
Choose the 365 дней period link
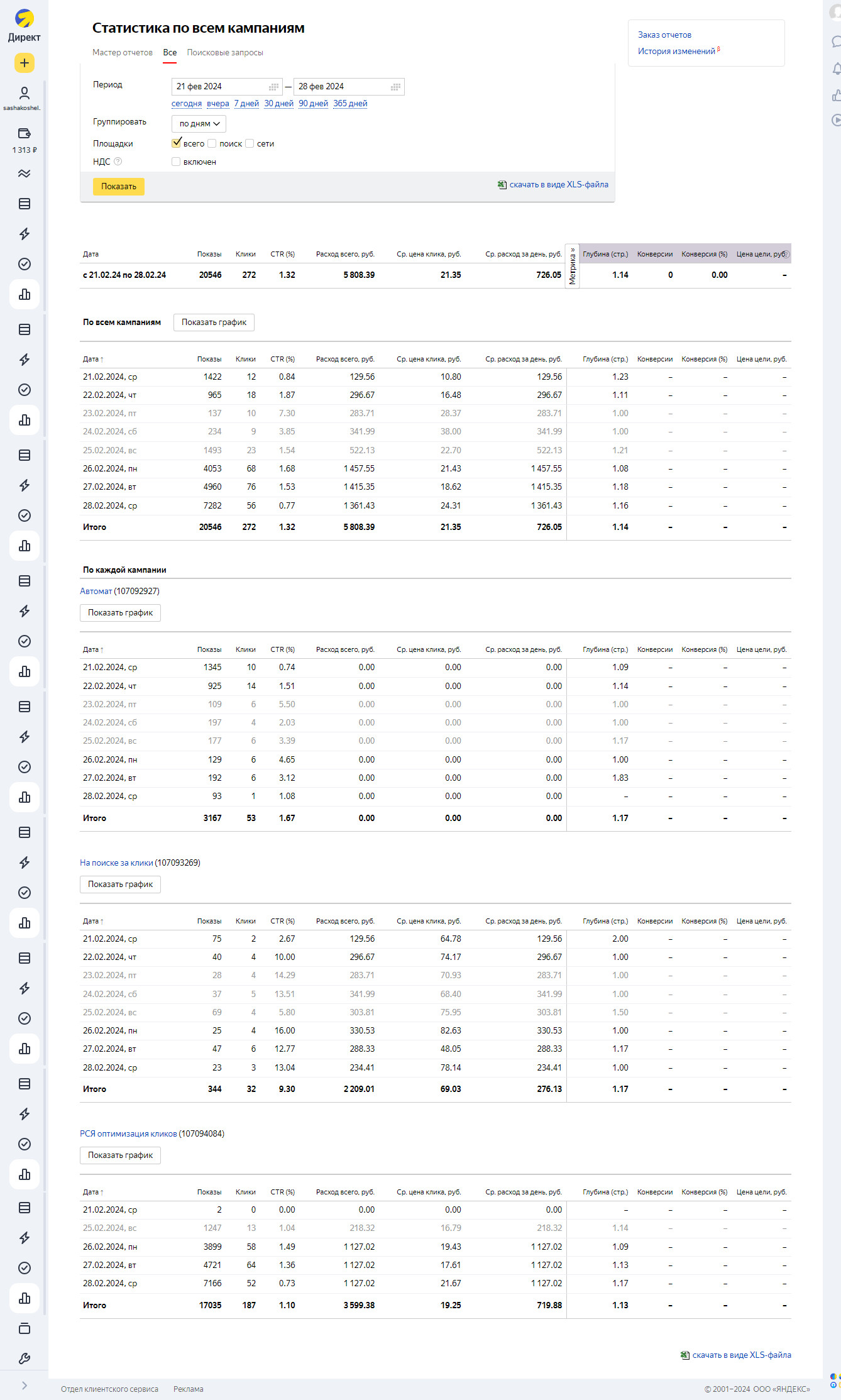click(x=350, y=104)
